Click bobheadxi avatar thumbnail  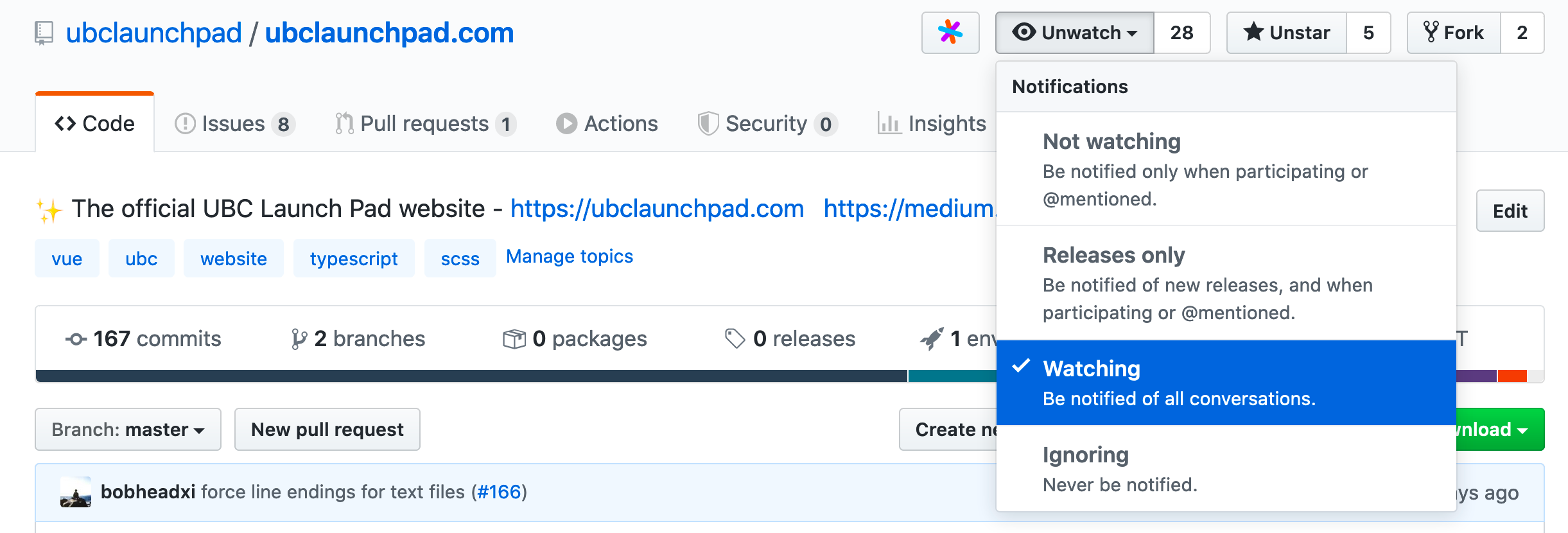76,492
